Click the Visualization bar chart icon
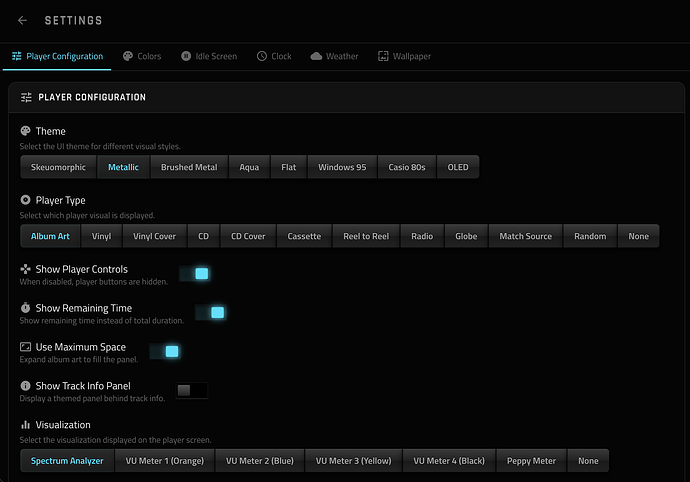 point(26,424)
